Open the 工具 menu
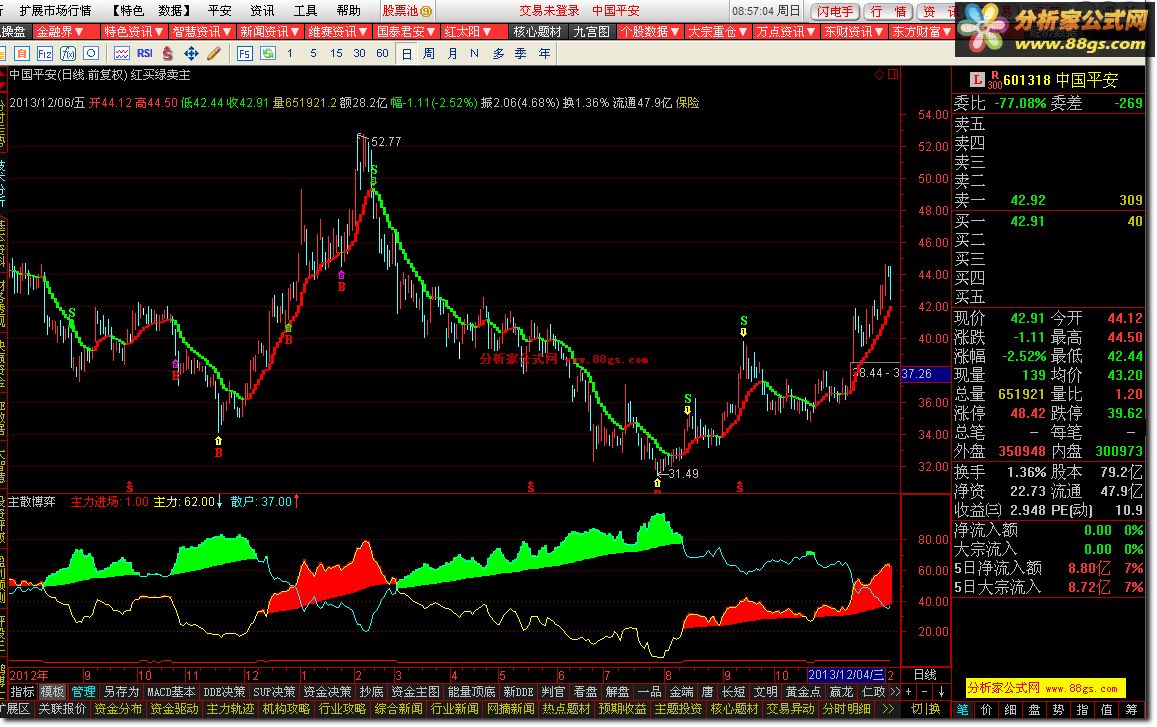Image resolution: width=1157 pixels, height=727 pixels. pyautogui.click(x=305, y=10)
